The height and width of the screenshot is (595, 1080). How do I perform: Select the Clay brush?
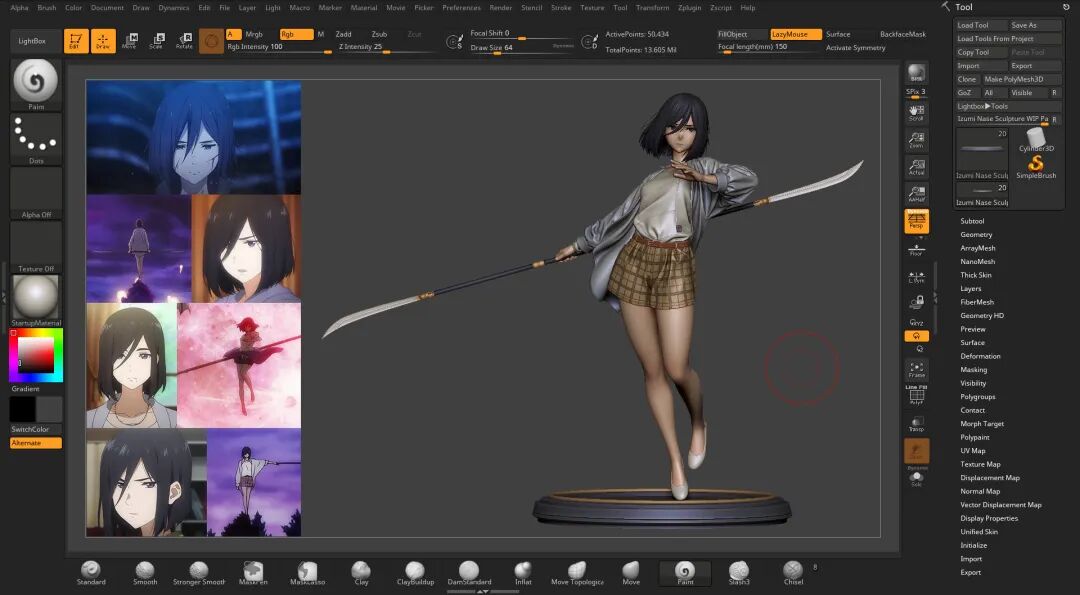tap(361, 573)
